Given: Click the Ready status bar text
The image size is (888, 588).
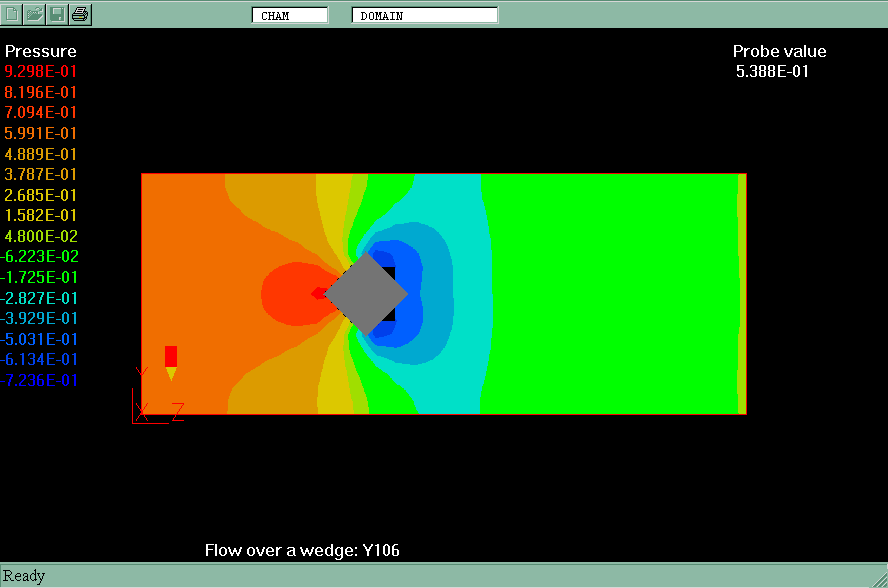Looking at the screenshot, I should (24, 576).
